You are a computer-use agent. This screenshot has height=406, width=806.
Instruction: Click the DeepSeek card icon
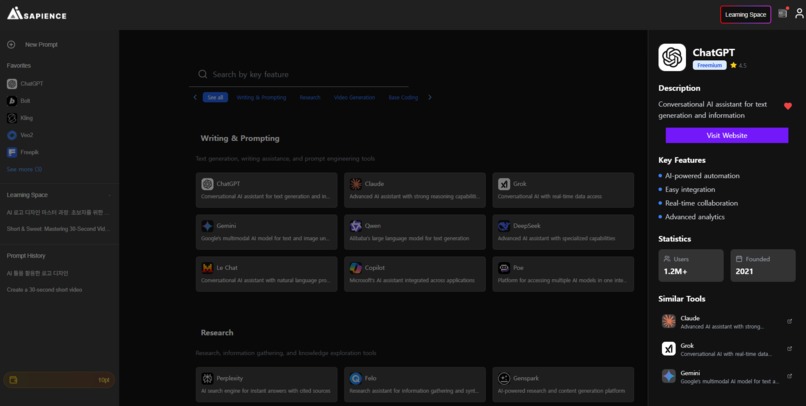[504, 226]
